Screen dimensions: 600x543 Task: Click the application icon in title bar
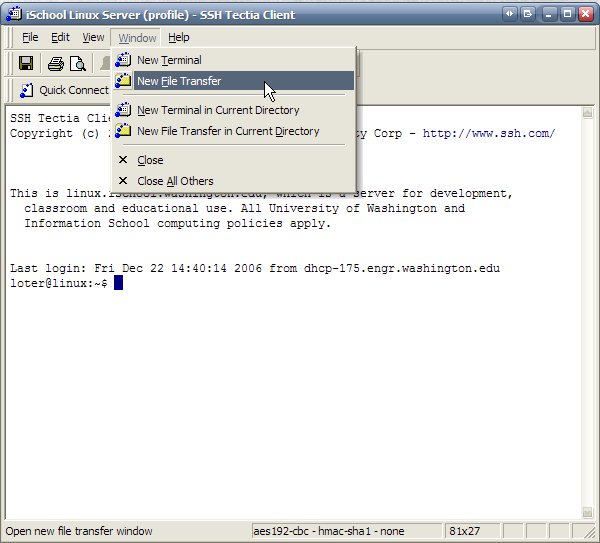coord(14,14)
